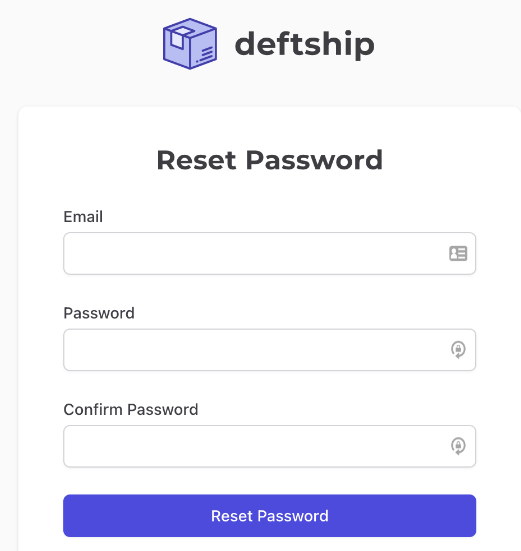Click the word Reset in the heading

(x=196, y=160)
